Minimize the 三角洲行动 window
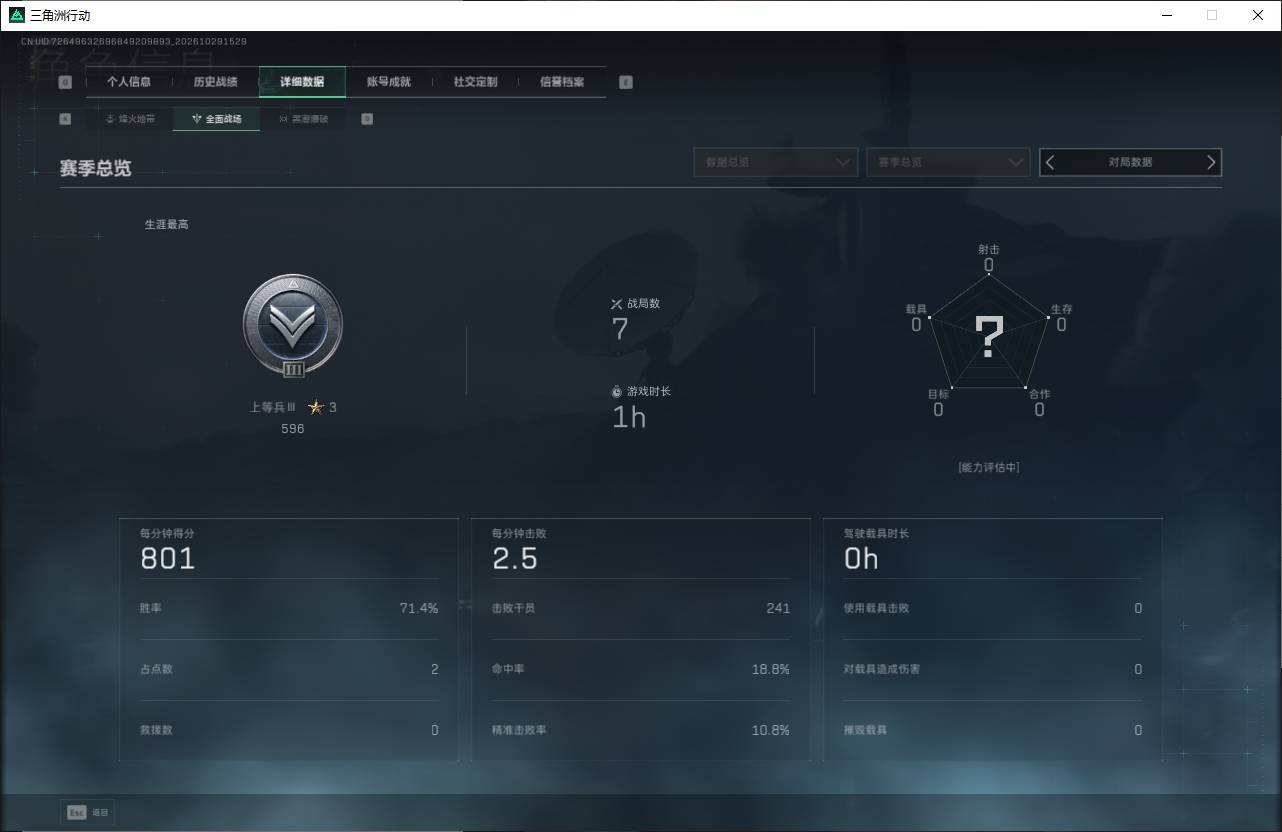This screenshot has width=1282, height=832. coord(1167,15)
